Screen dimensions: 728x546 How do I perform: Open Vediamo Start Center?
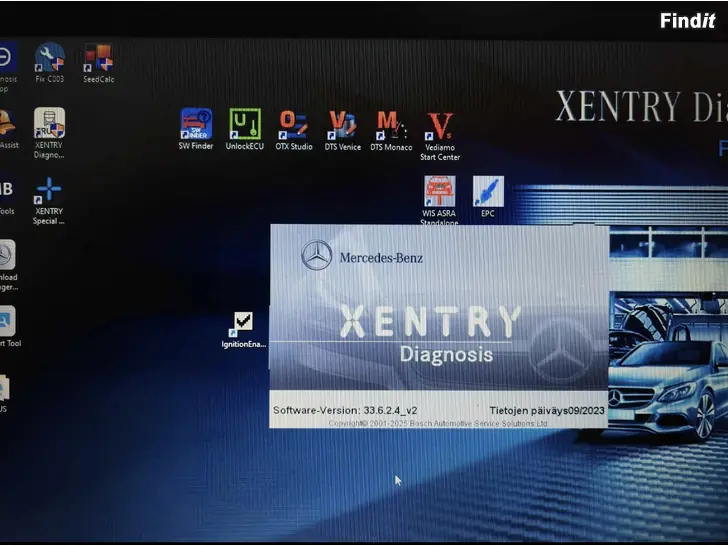click(x=440, y=127)
